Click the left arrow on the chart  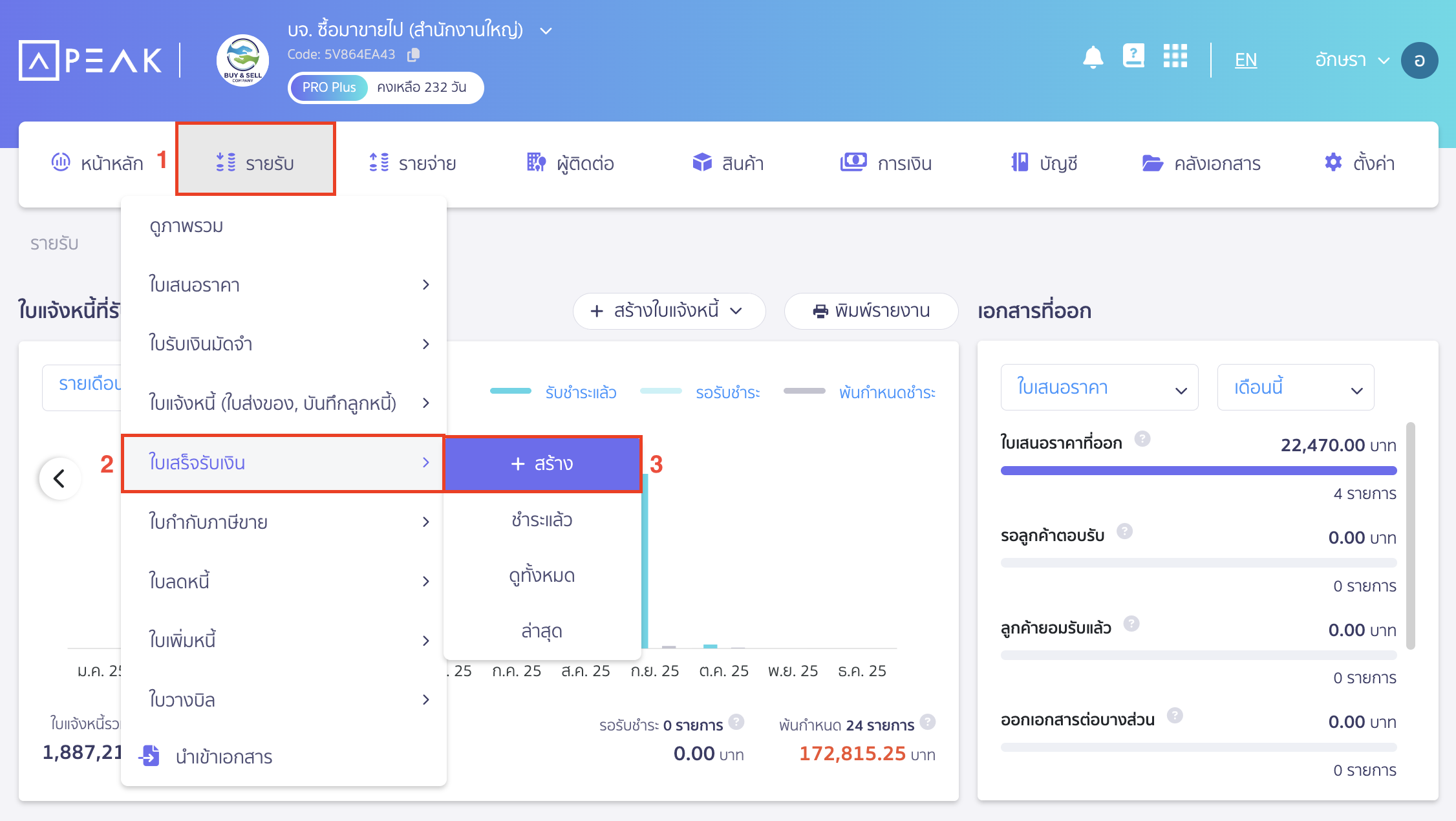coord(59,478)
